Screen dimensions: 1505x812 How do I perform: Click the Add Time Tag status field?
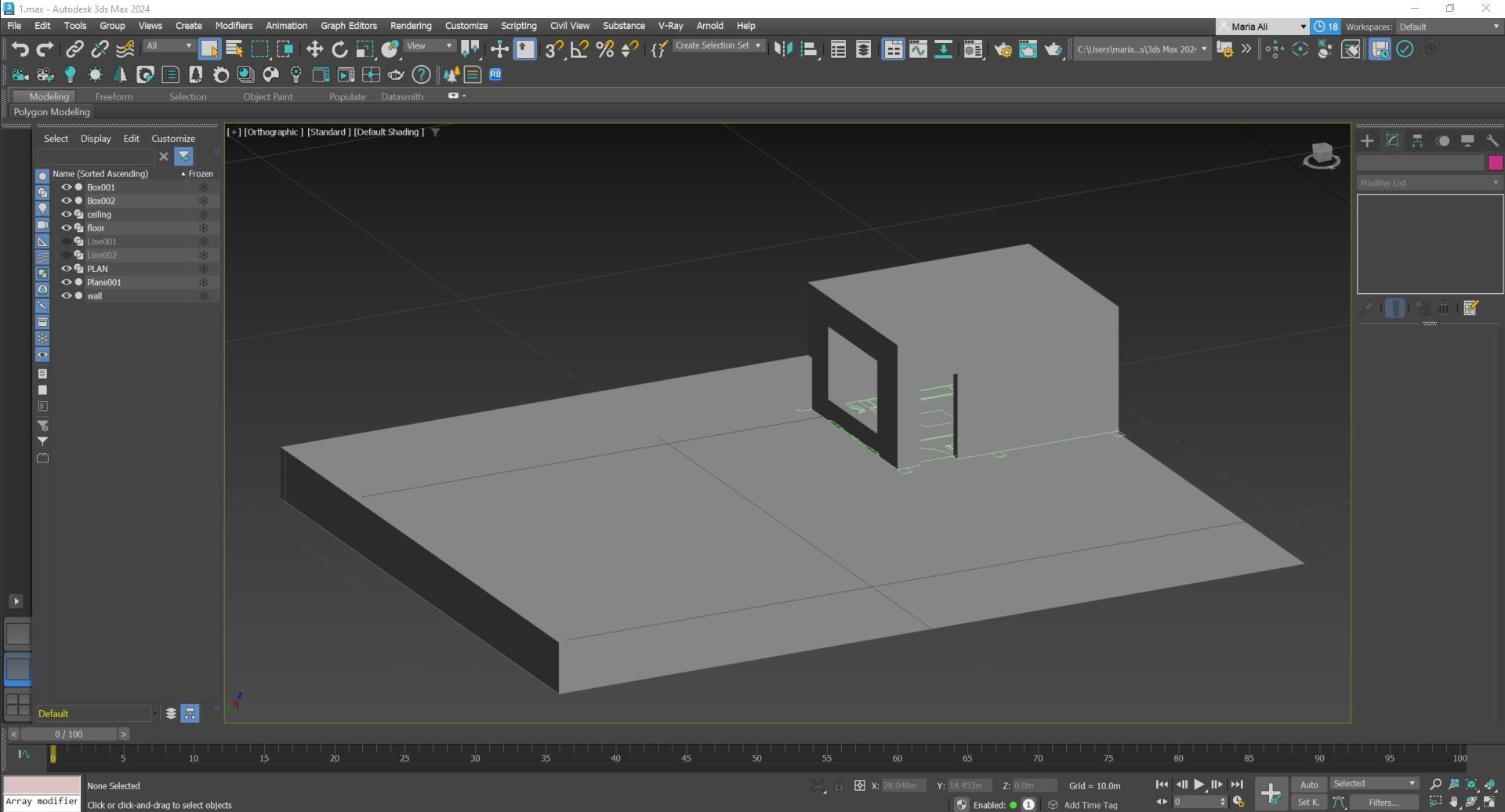click(1090, 805)
